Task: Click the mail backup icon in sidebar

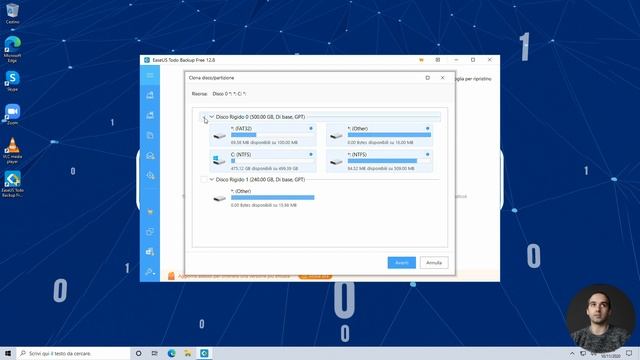Action: coord(150,156)
